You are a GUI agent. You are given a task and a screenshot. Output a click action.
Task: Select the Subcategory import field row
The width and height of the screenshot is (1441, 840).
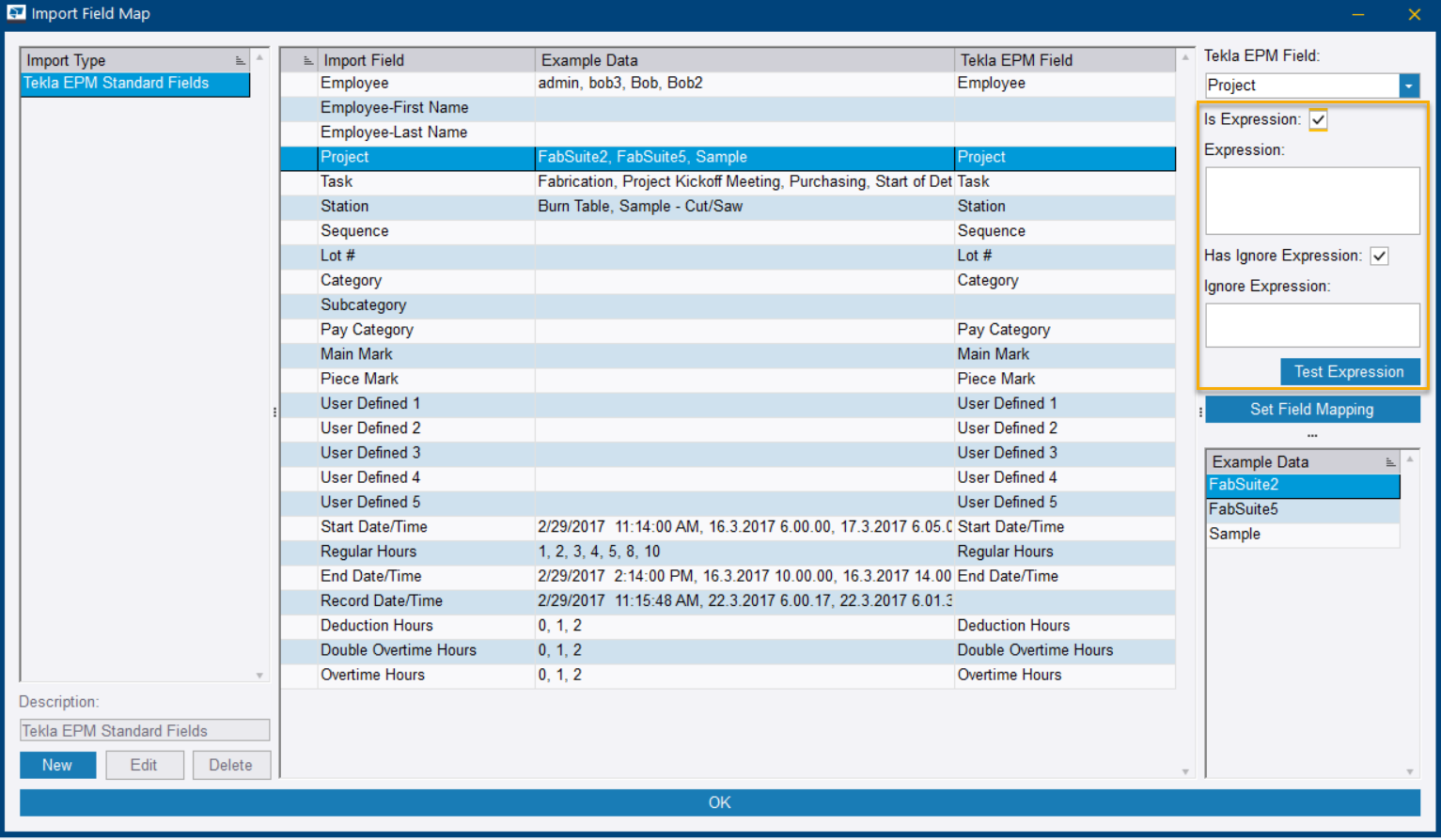(x=728, y=305)
